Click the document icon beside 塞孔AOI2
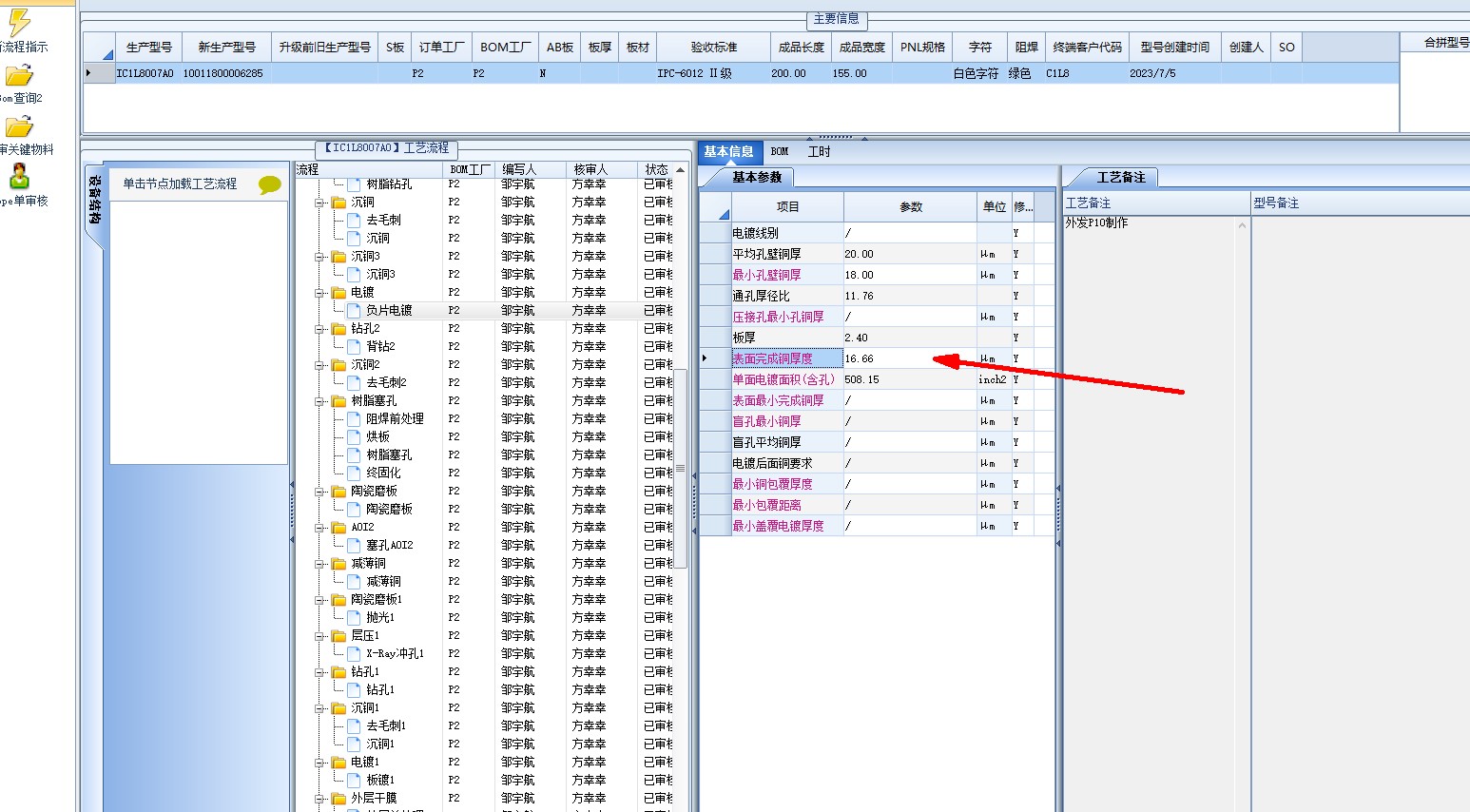 tap(355, 546)
